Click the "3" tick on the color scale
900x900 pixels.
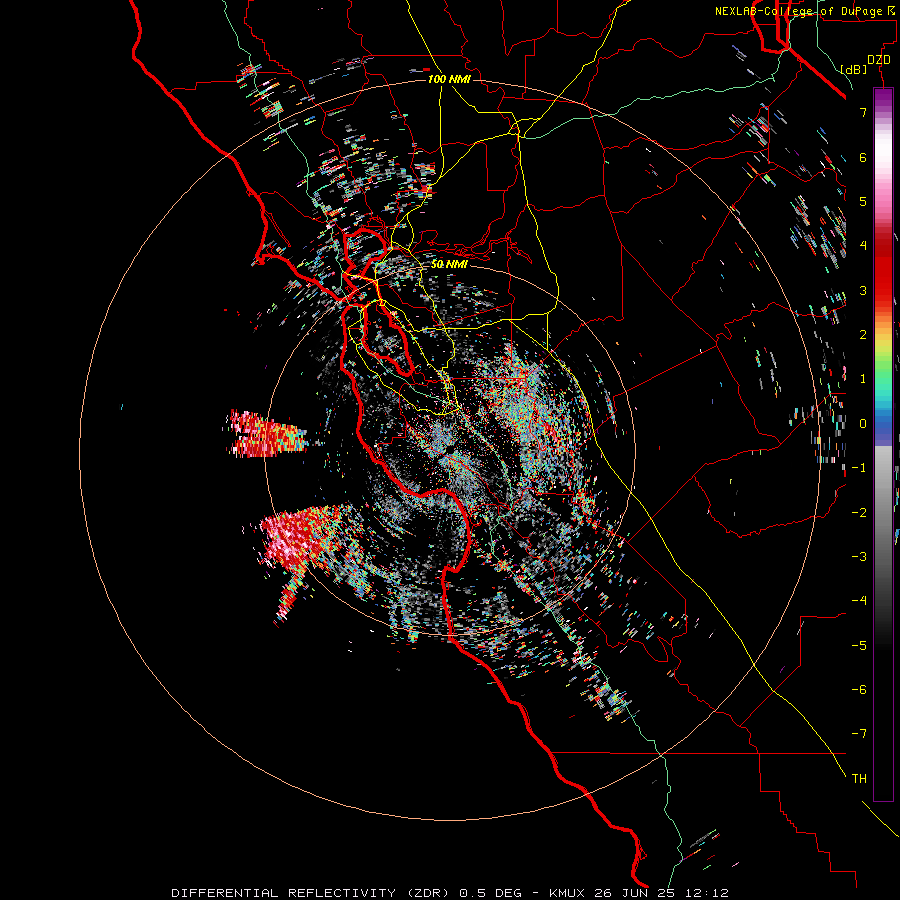[863, 290]
